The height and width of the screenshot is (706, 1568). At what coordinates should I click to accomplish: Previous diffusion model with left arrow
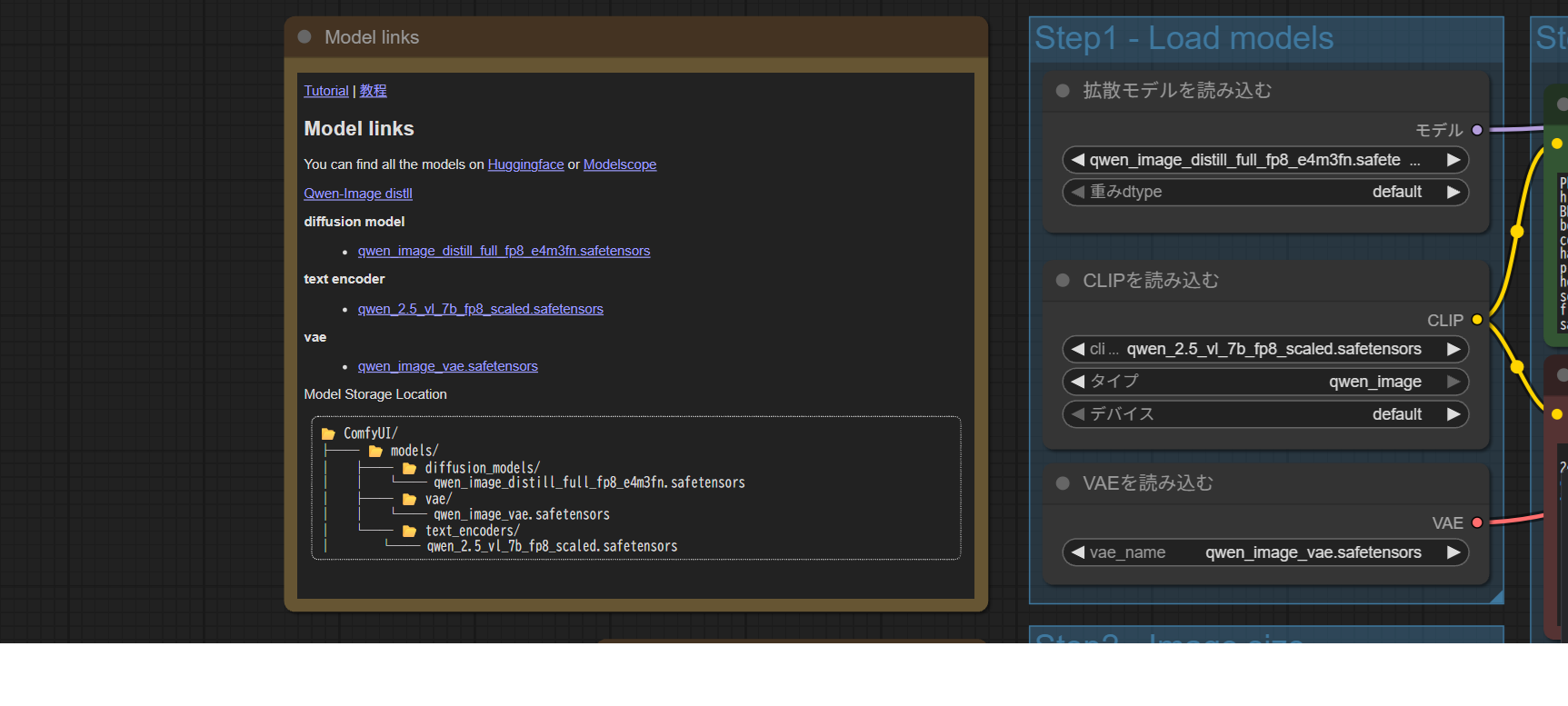tap(1078, 160)
